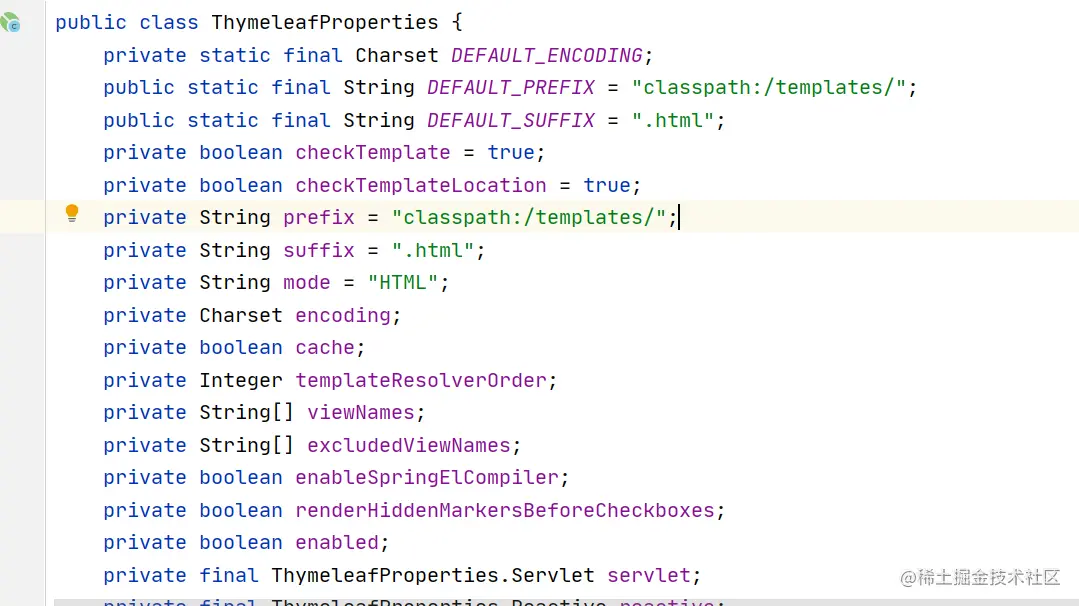Click Charset type on the DEFAULT_ENCODING line
The width and height of the screenshot is (1079, 606).
click(x=397, y=55)
